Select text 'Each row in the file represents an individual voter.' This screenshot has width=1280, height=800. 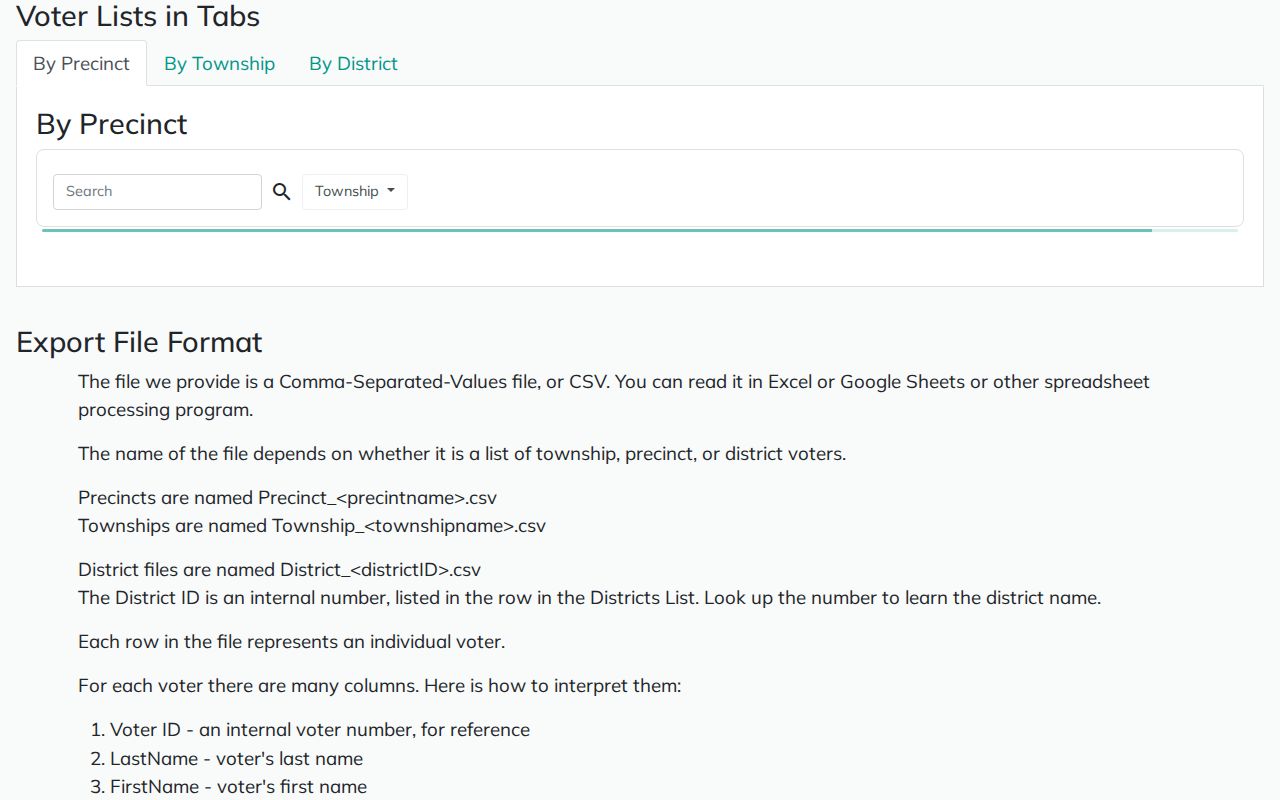(292, 641)
